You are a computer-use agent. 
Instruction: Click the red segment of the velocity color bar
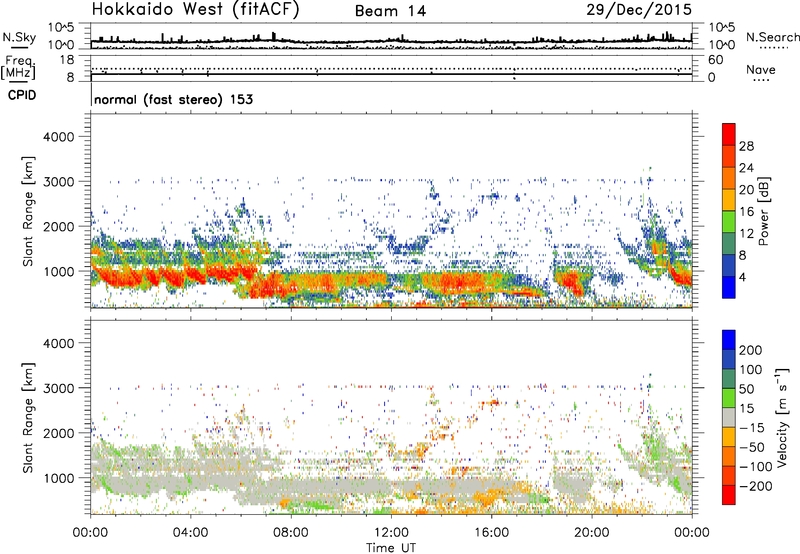[x=729, y=495]
